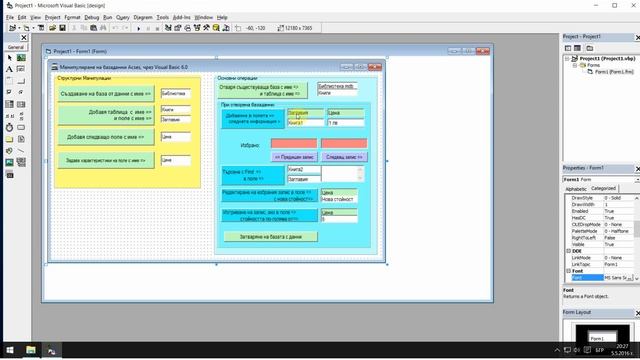Select the ListBox control tool
640x360 pixels.
[x=21, y=104]
